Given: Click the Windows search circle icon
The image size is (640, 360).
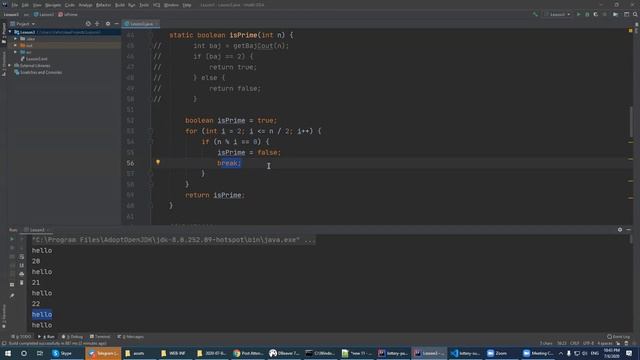Looking at the screenshot, I should coord(24,353).
